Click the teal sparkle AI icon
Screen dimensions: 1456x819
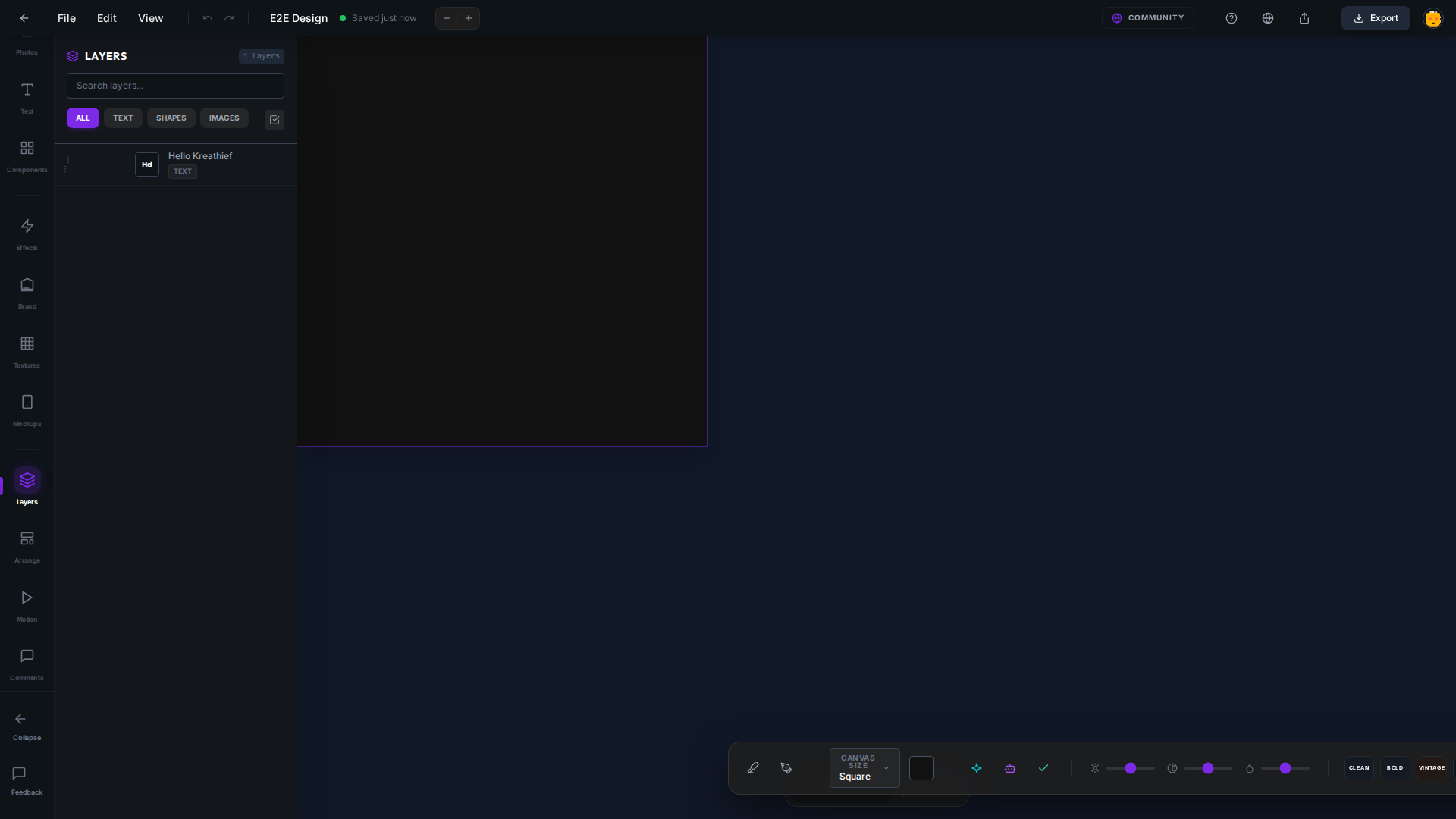click(977, 768)
